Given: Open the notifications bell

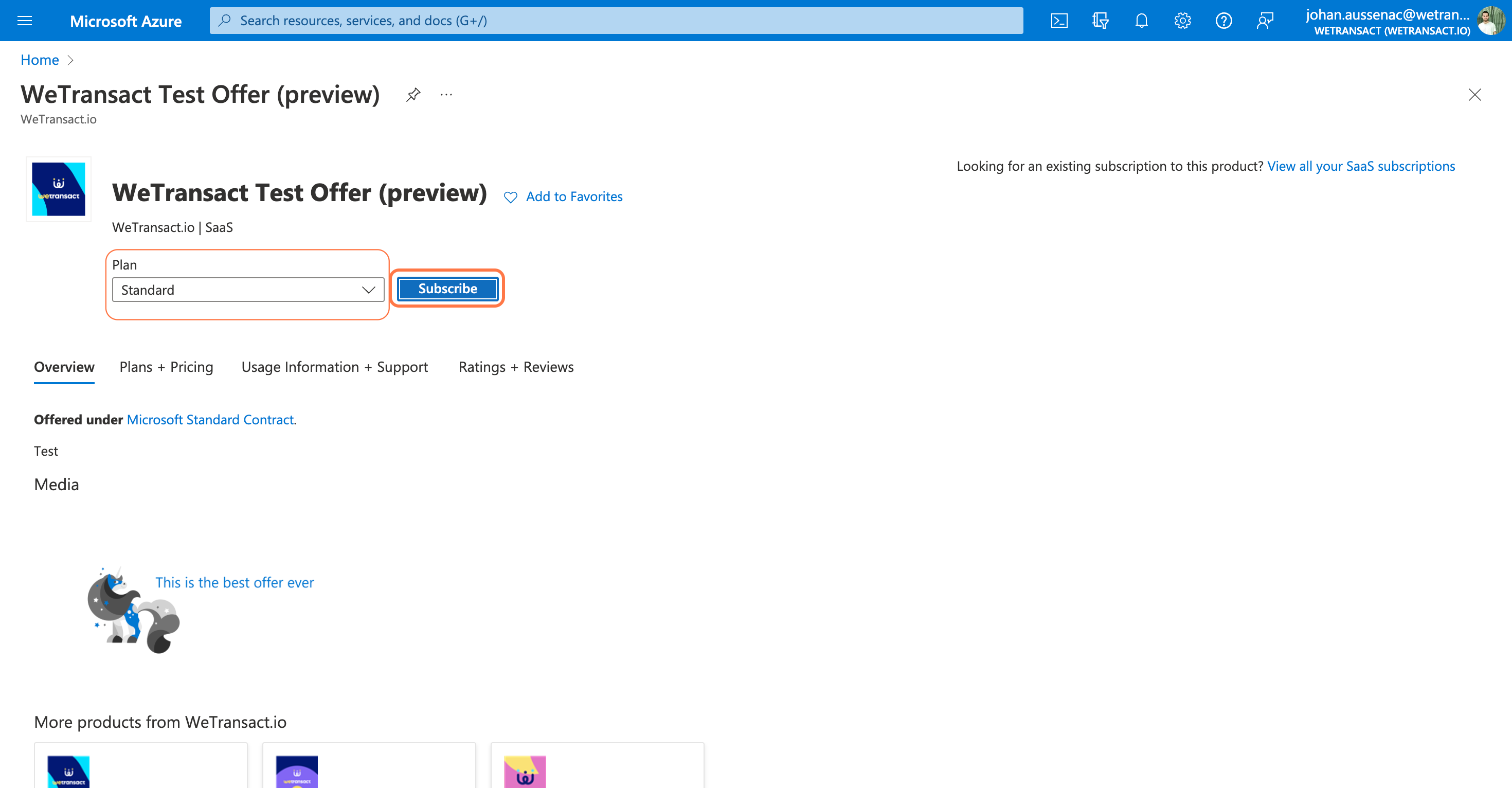Looking at the screenshot, I should (x=1141, y=21).
